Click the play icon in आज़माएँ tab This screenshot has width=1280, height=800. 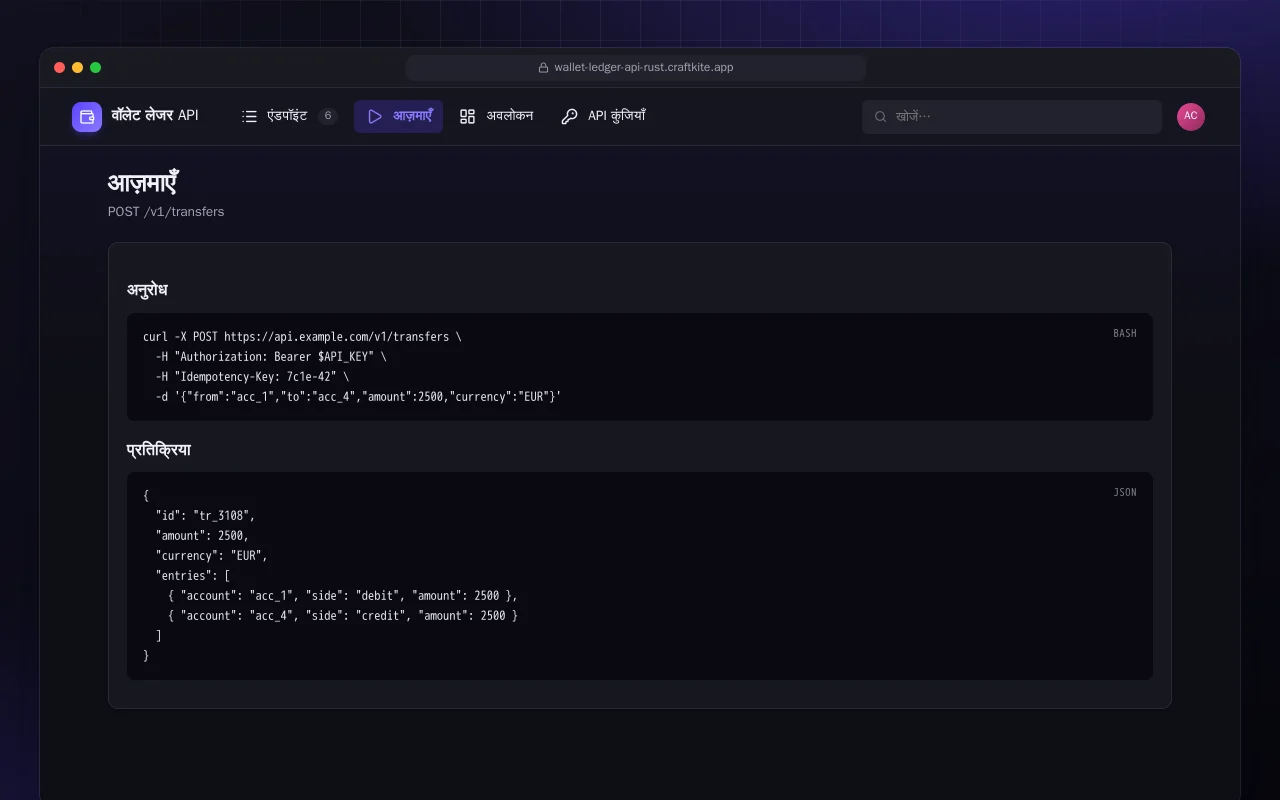coord(375,117)
